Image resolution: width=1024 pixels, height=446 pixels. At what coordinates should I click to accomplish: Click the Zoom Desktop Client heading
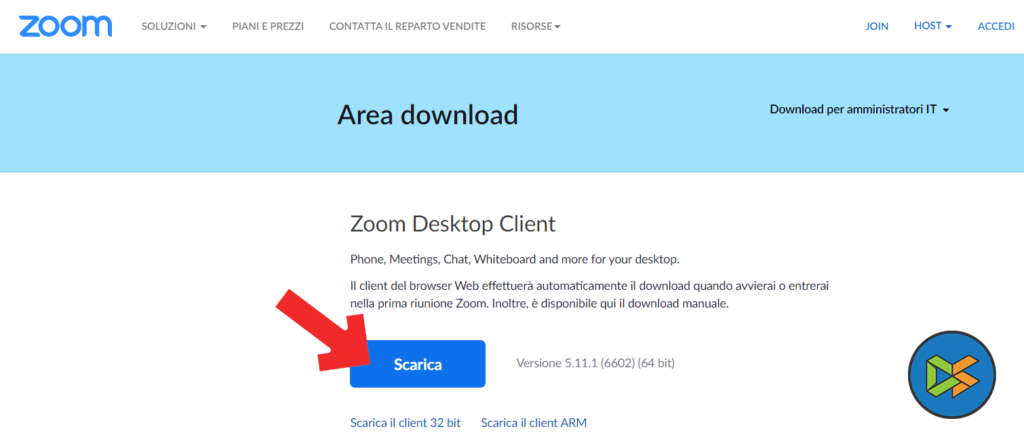point(453,225)
